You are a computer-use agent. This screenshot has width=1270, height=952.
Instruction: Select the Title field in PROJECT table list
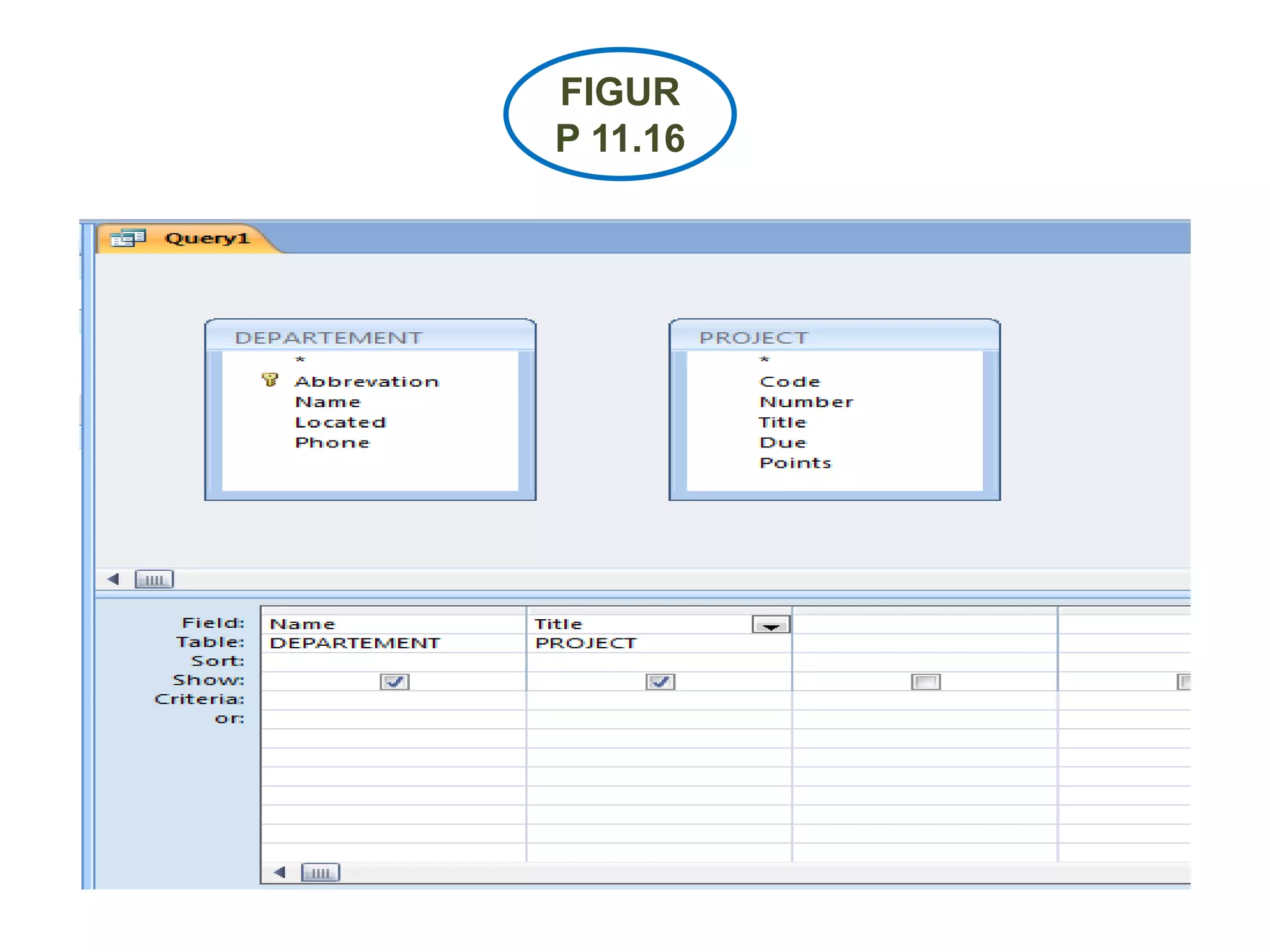(783, 422)
